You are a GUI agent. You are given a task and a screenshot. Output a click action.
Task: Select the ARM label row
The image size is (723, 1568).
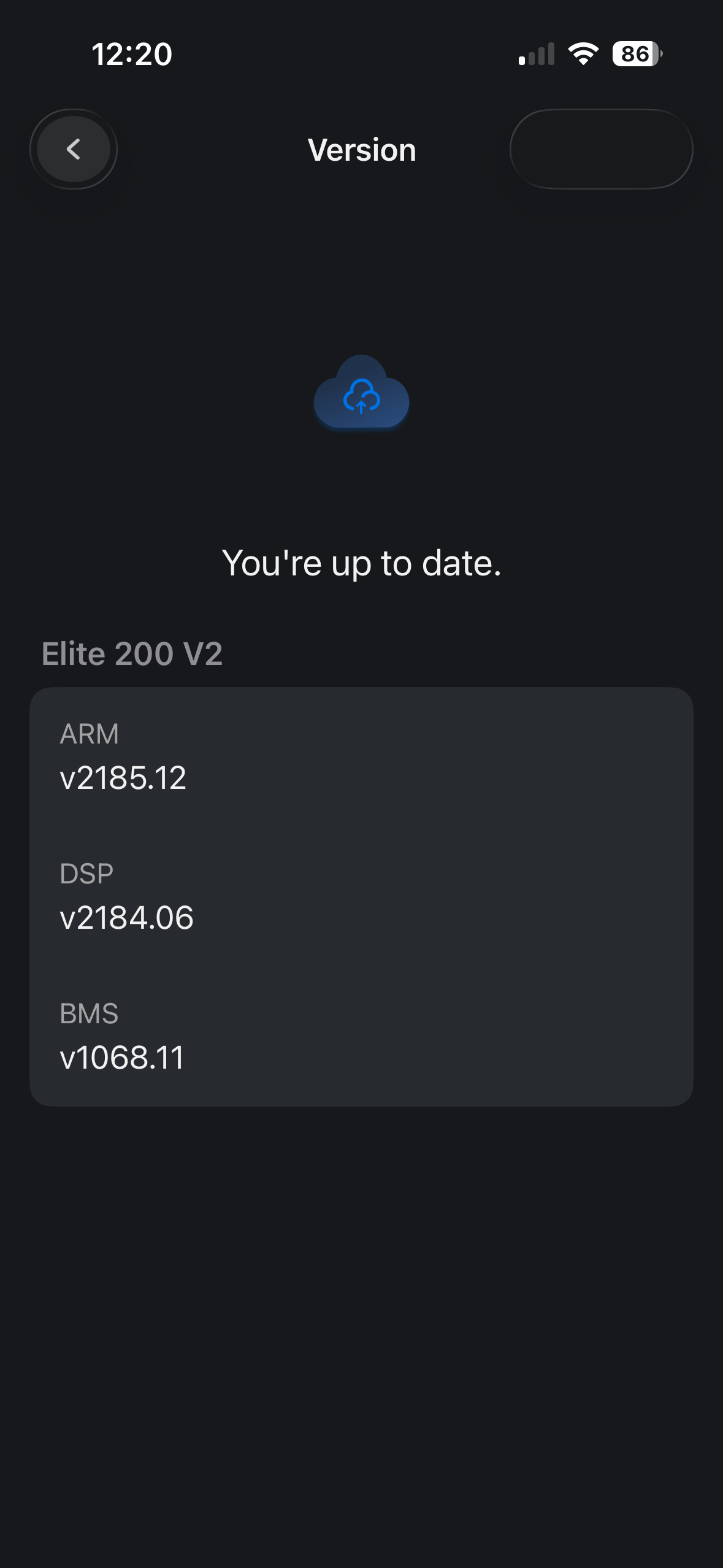tap(89, 734)
